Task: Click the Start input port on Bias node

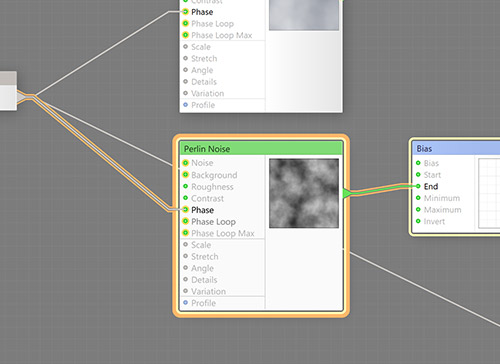Action: tap(418, 175)
